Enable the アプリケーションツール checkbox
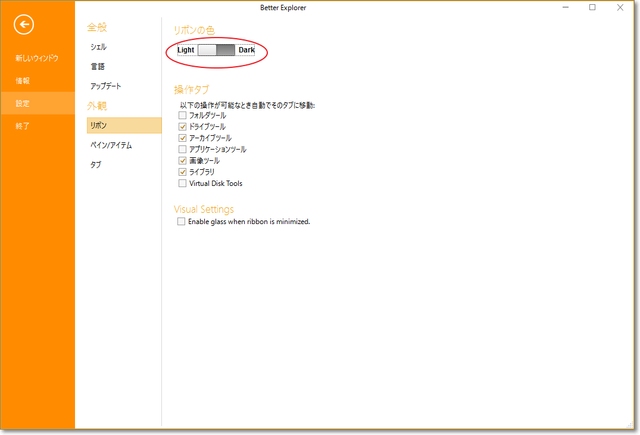 (x=181, y=149)
